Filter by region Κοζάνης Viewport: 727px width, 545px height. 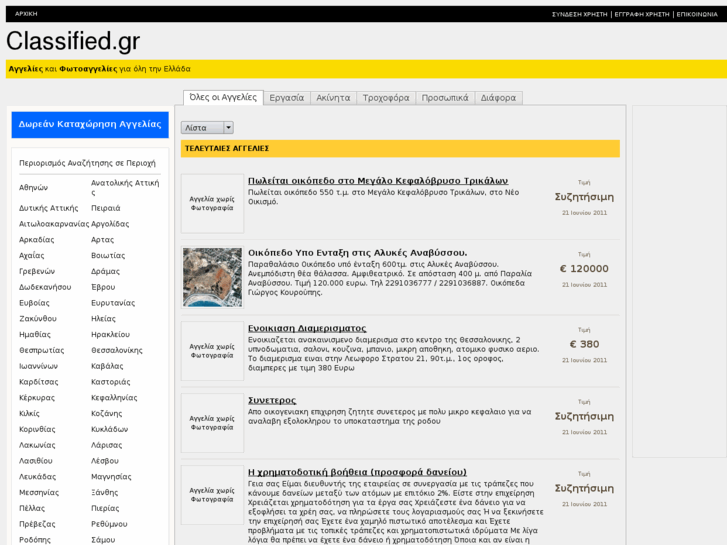pos(107,413)
